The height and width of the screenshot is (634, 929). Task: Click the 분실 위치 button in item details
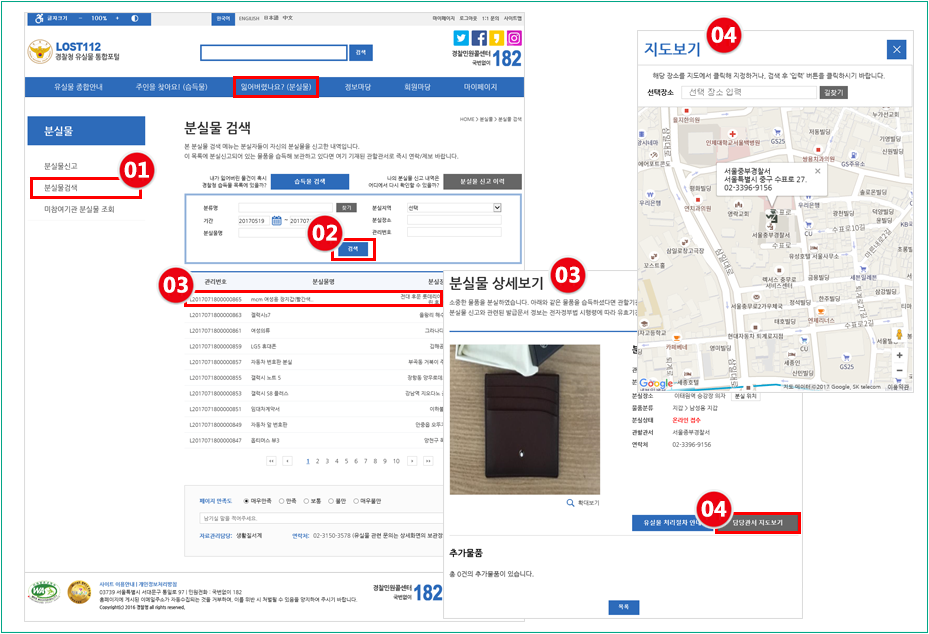pyautogui.click(x=745, y=396)
